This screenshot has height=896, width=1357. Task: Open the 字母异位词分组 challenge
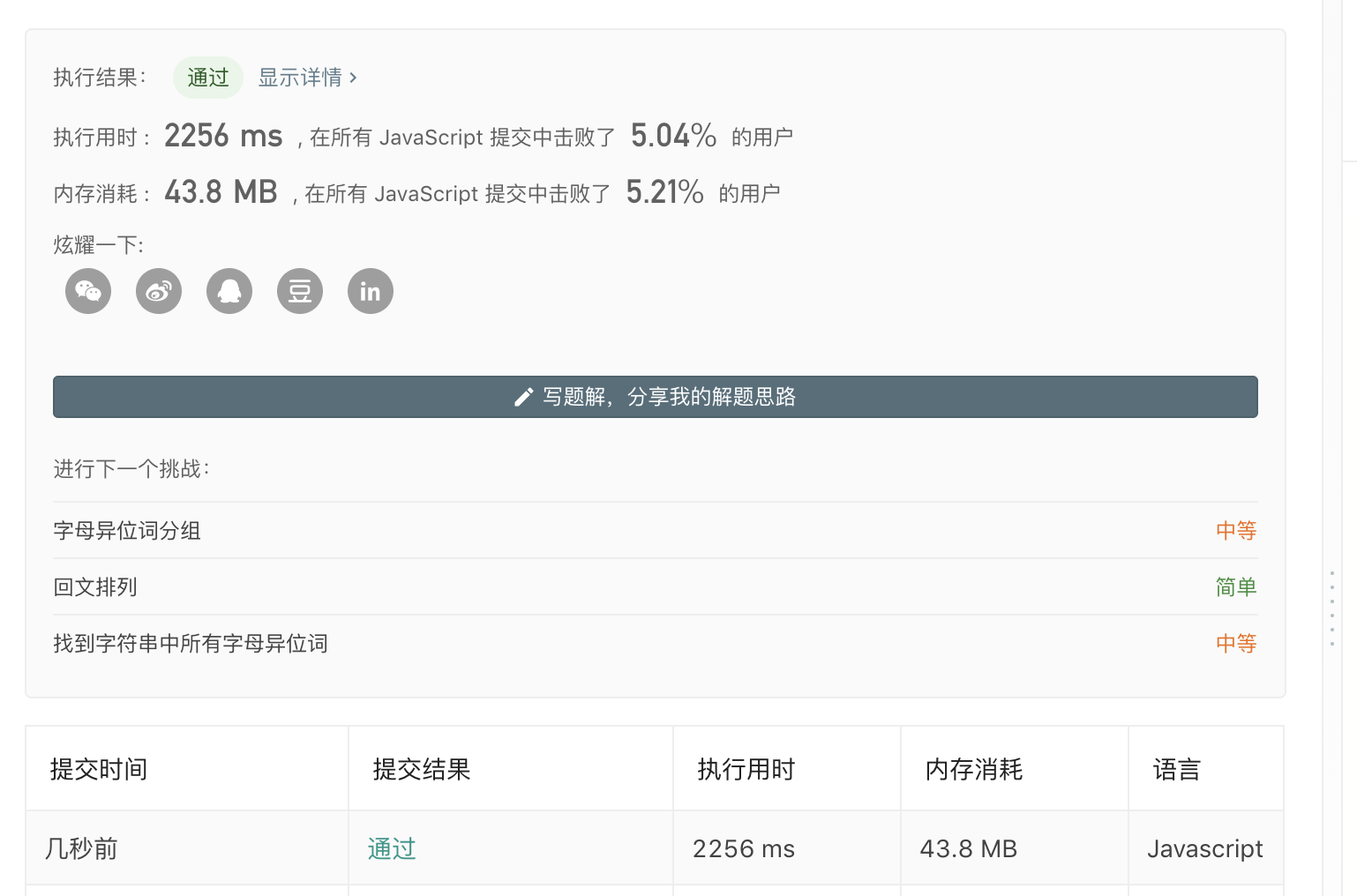click(126, 530)
